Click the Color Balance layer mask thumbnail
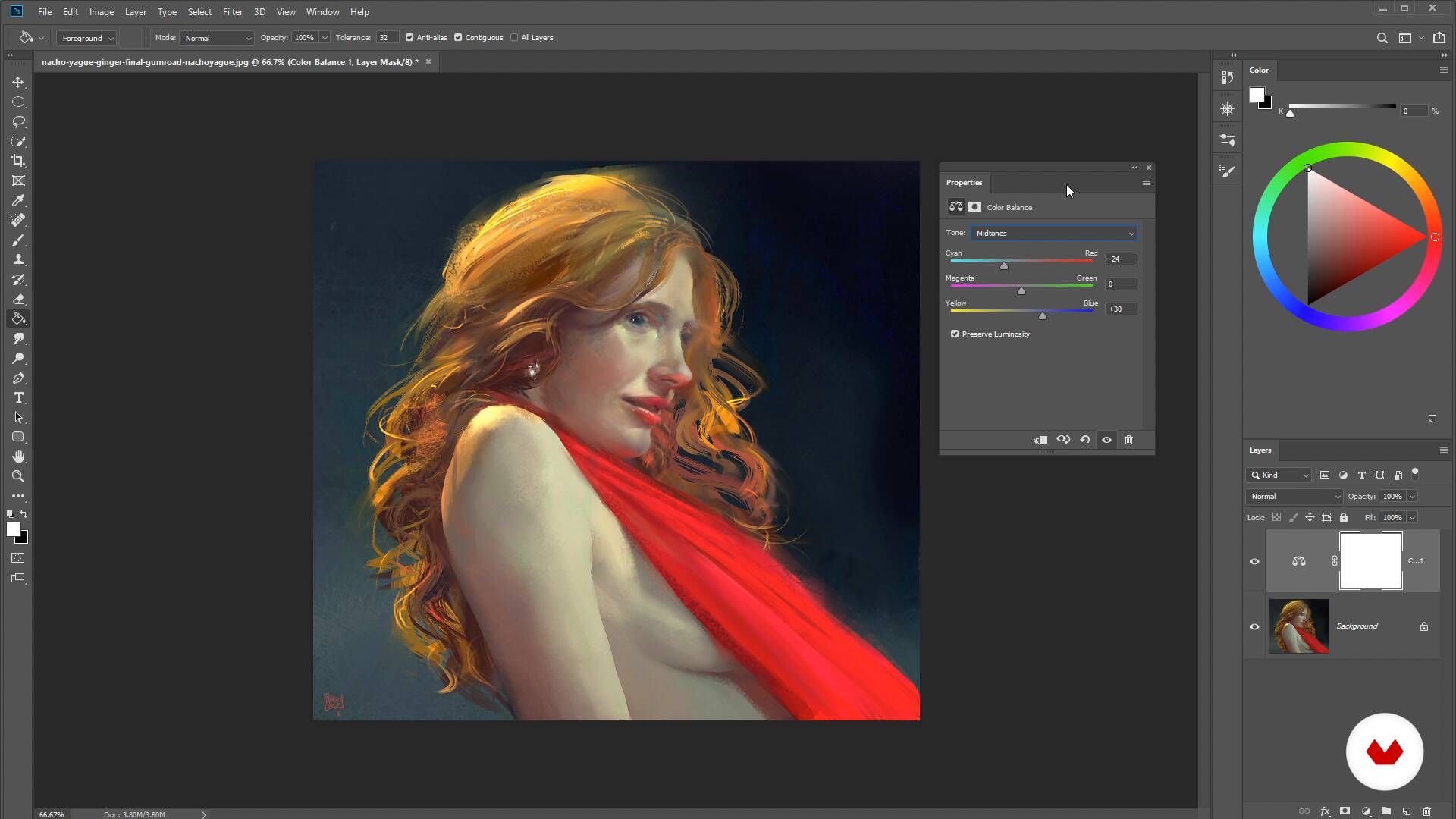 click(x=1371, y=561)
